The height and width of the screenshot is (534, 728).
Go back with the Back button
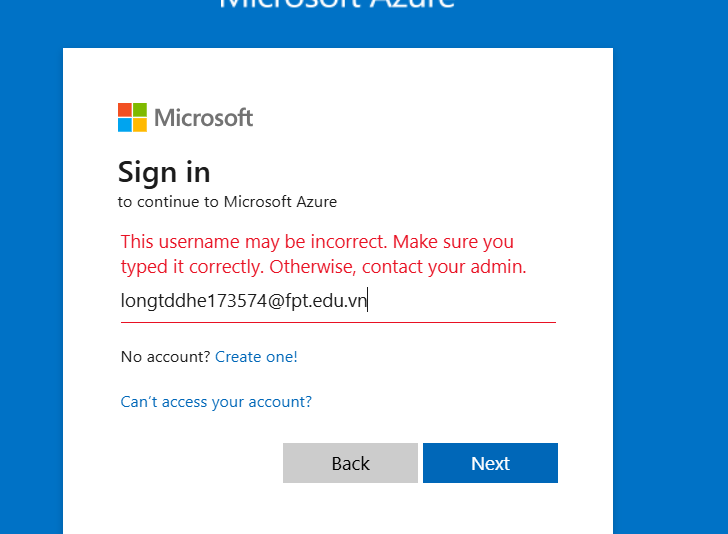point(351,463)
